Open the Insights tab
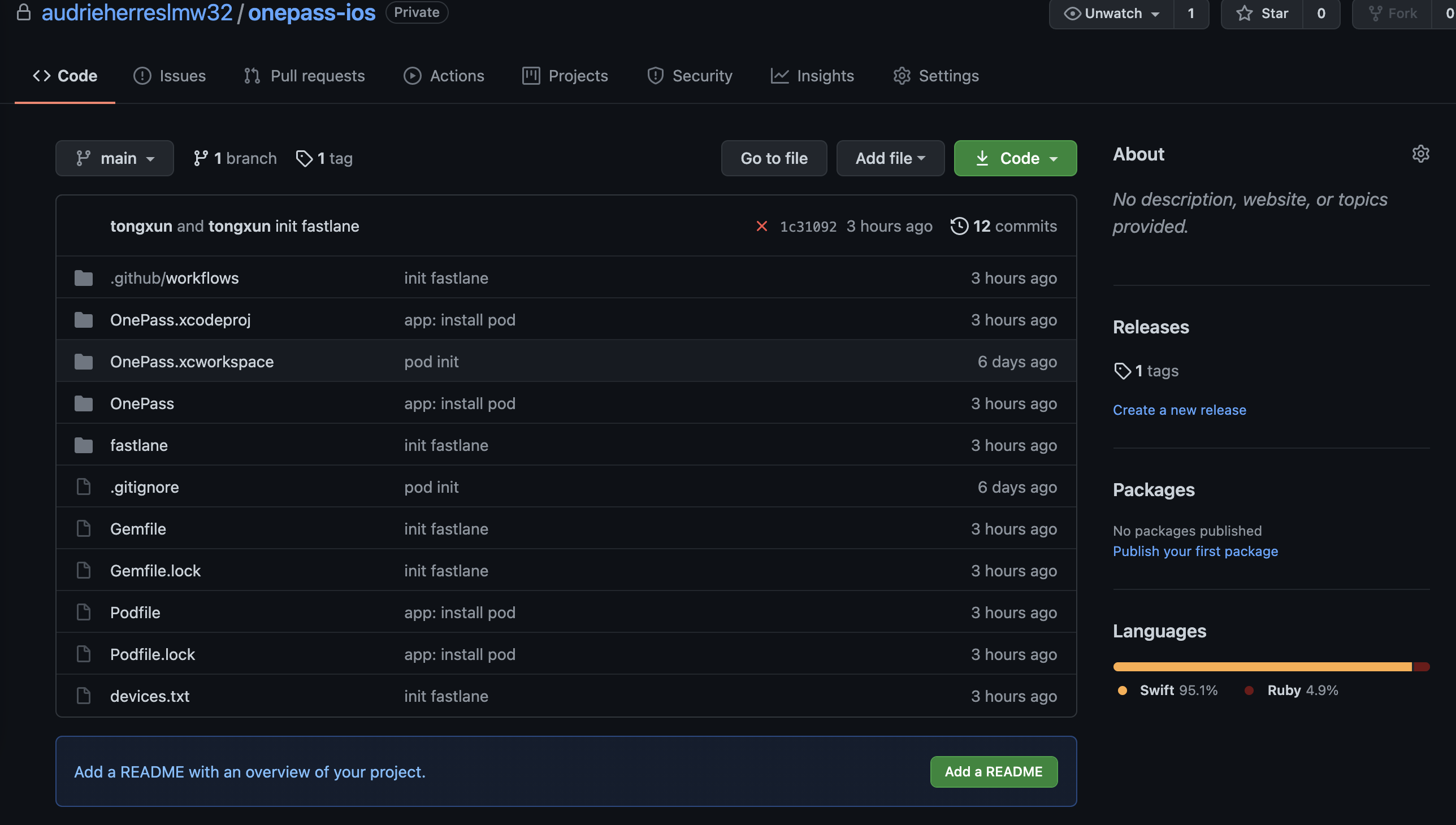The width and height of the screenshot is (1456, 825). [x=812, y=76]
